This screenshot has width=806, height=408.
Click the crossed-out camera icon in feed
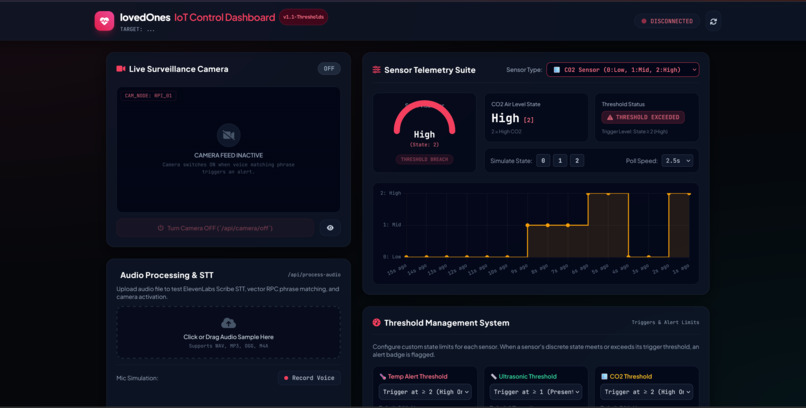click(229, 135)
